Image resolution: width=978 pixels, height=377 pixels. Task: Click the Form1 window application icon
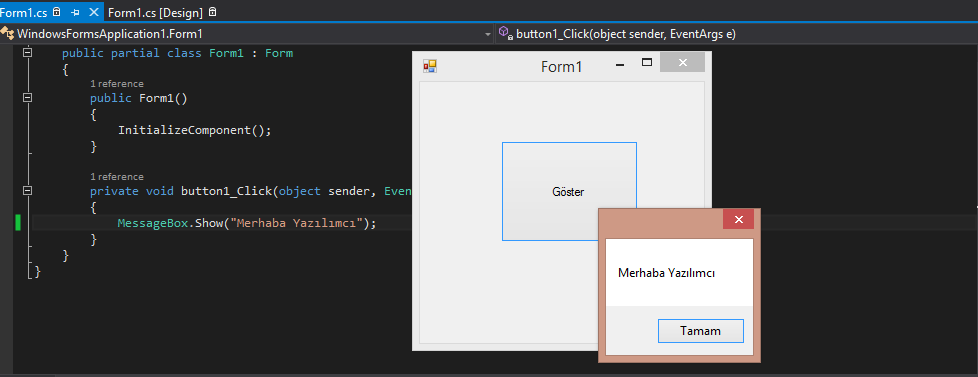tap(430, 66)
